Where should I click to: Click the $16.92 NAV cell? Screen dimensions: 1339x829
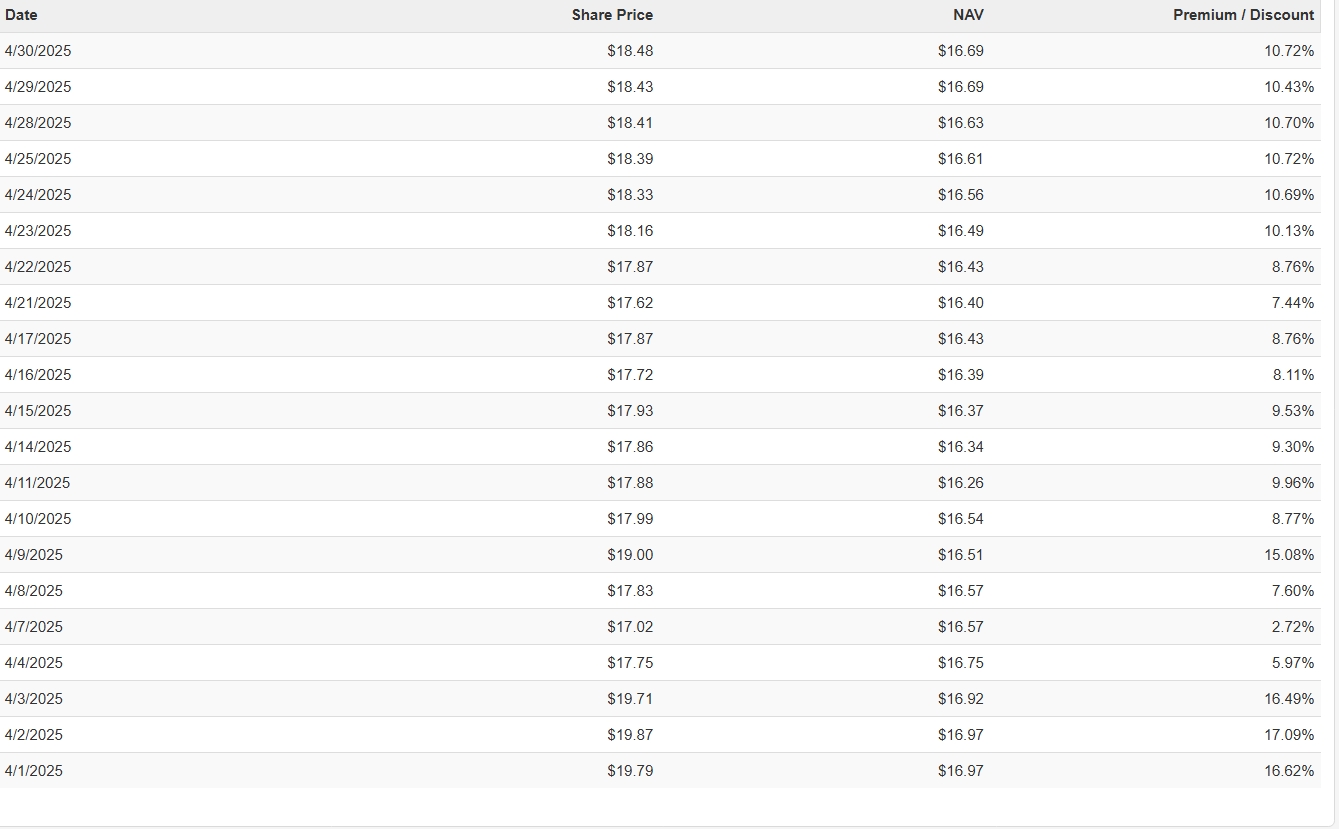click(x=960, y=699)
